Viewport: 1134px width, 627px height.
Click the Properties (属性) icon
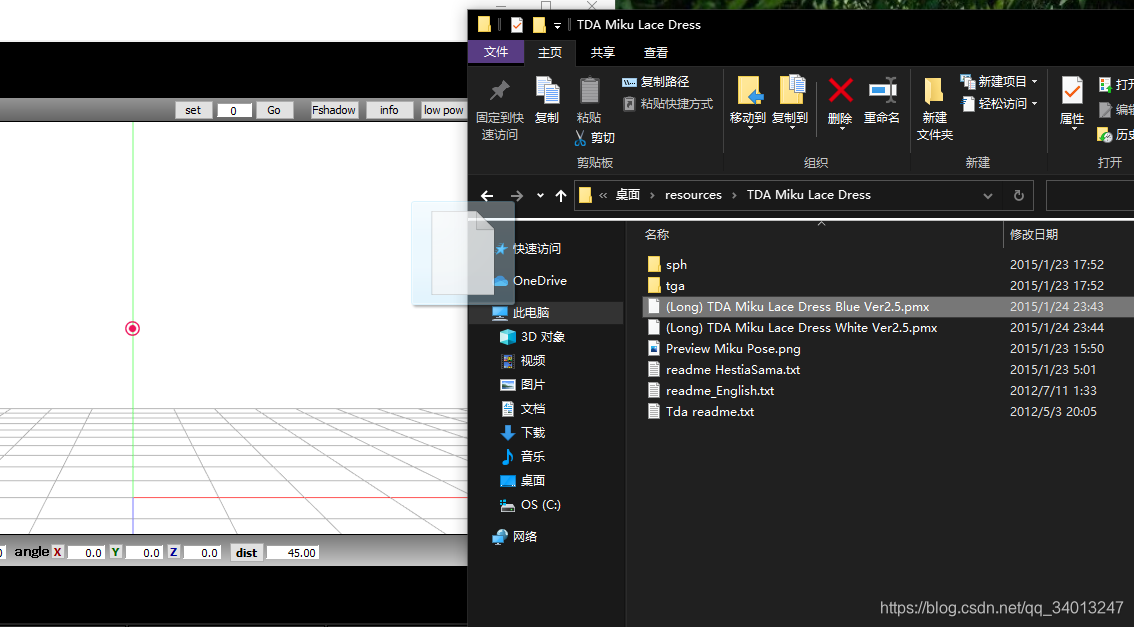tap(1072, 92)
